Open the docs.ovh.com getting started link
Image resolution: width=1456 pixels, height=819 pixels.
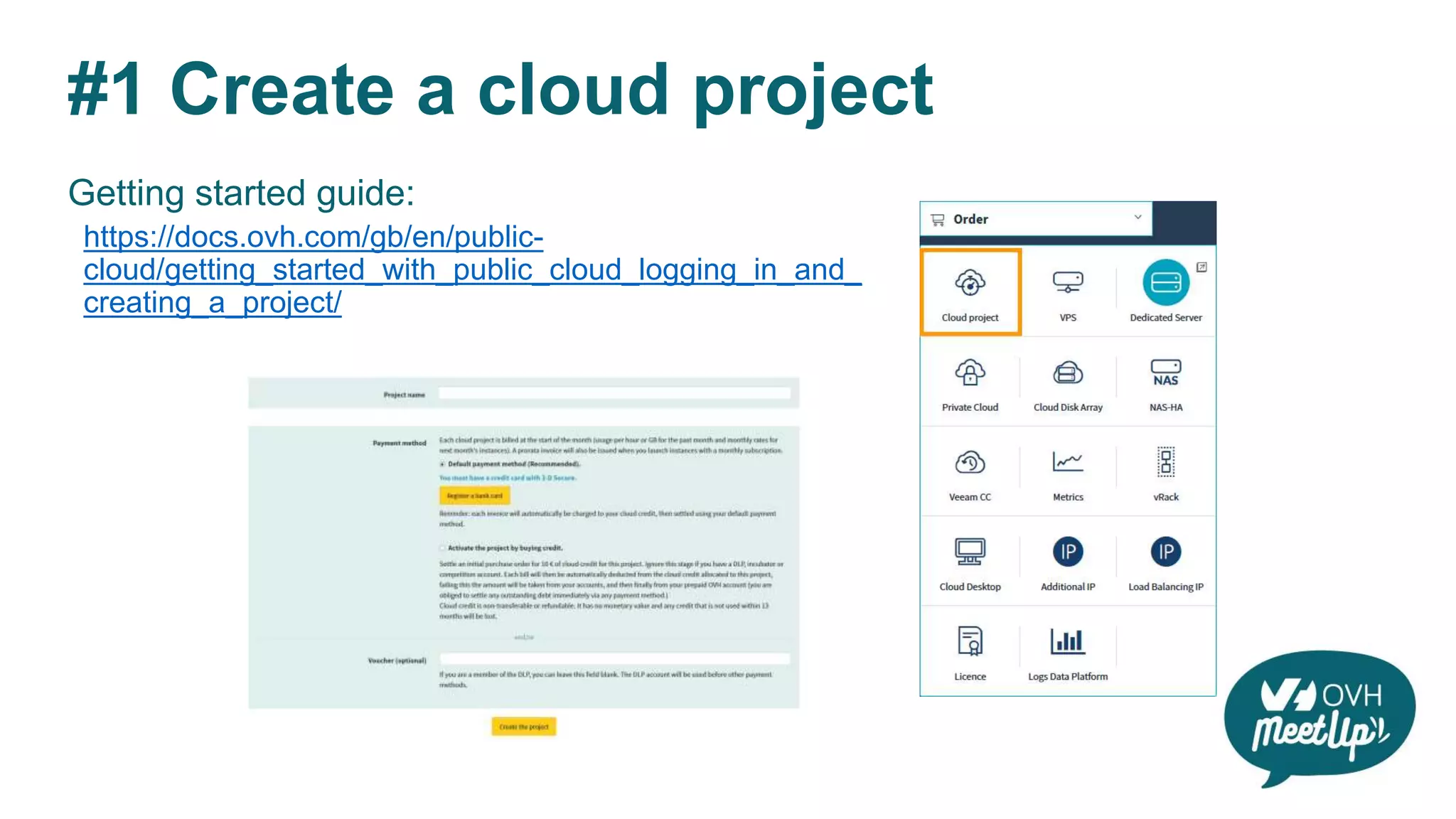pyautogui.click(x=472, y=269)
